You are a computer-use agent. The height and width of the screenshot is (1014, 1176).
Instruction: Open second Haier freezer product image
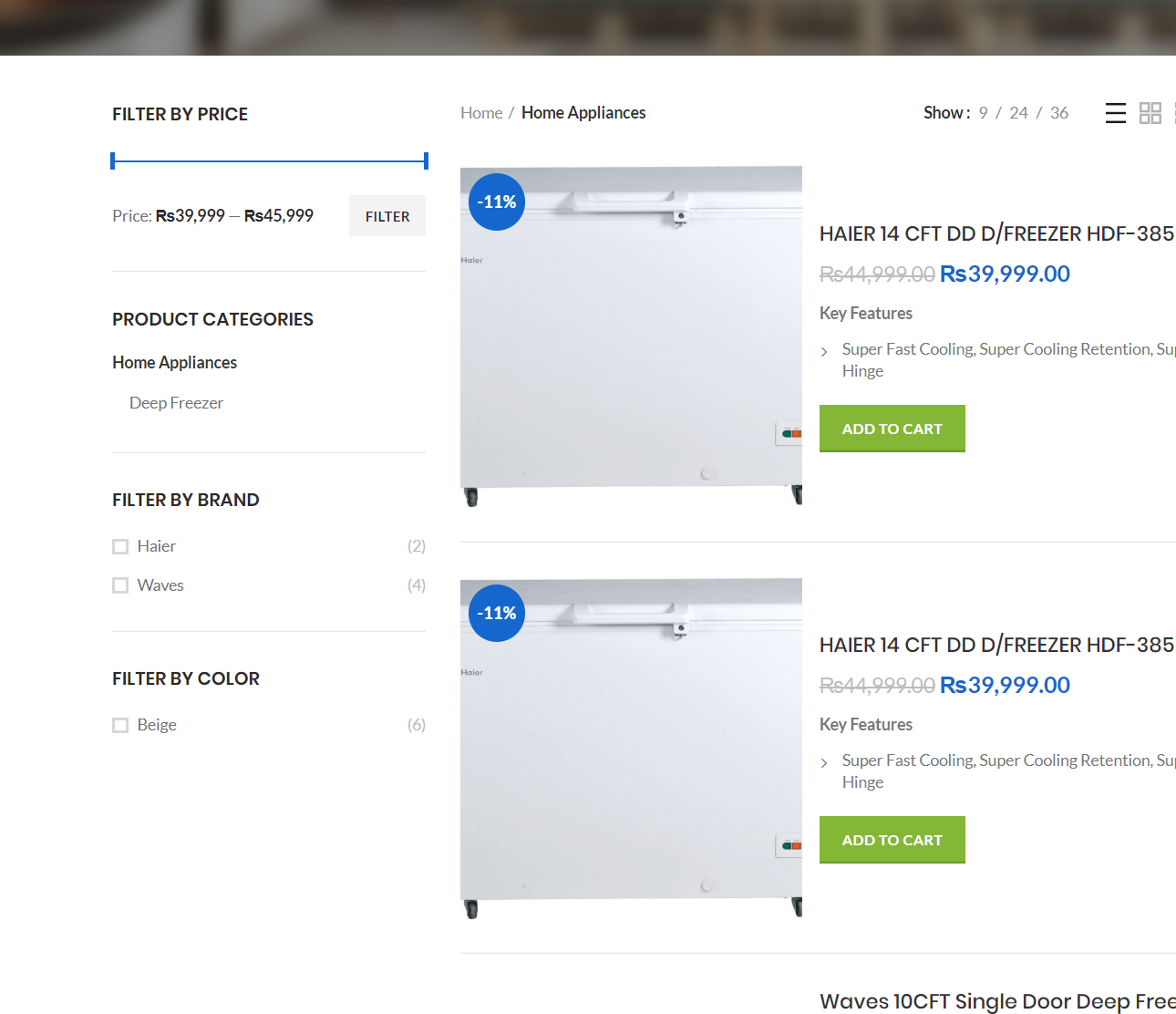(x=631, y=748)
